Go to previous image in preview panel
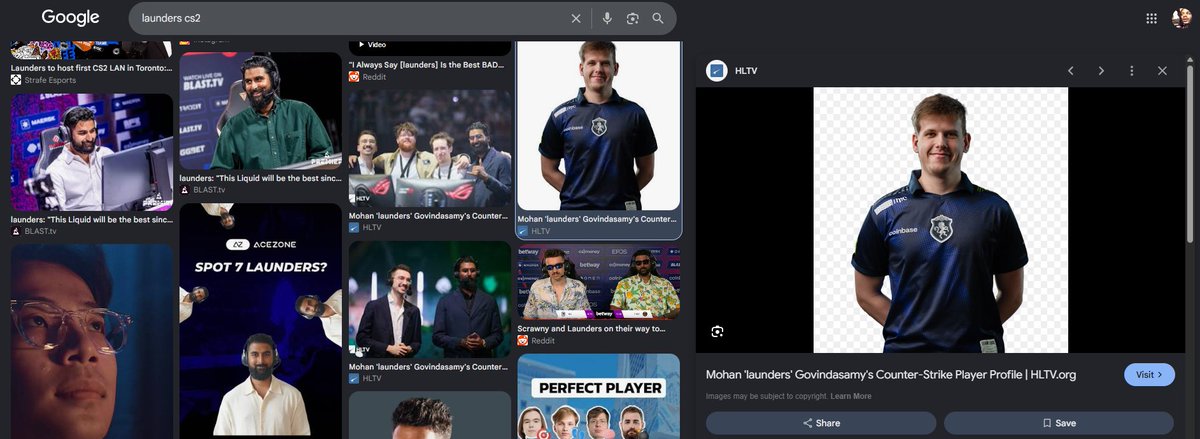Viewport: 1200px width, 439px height. click(1070, 71)
